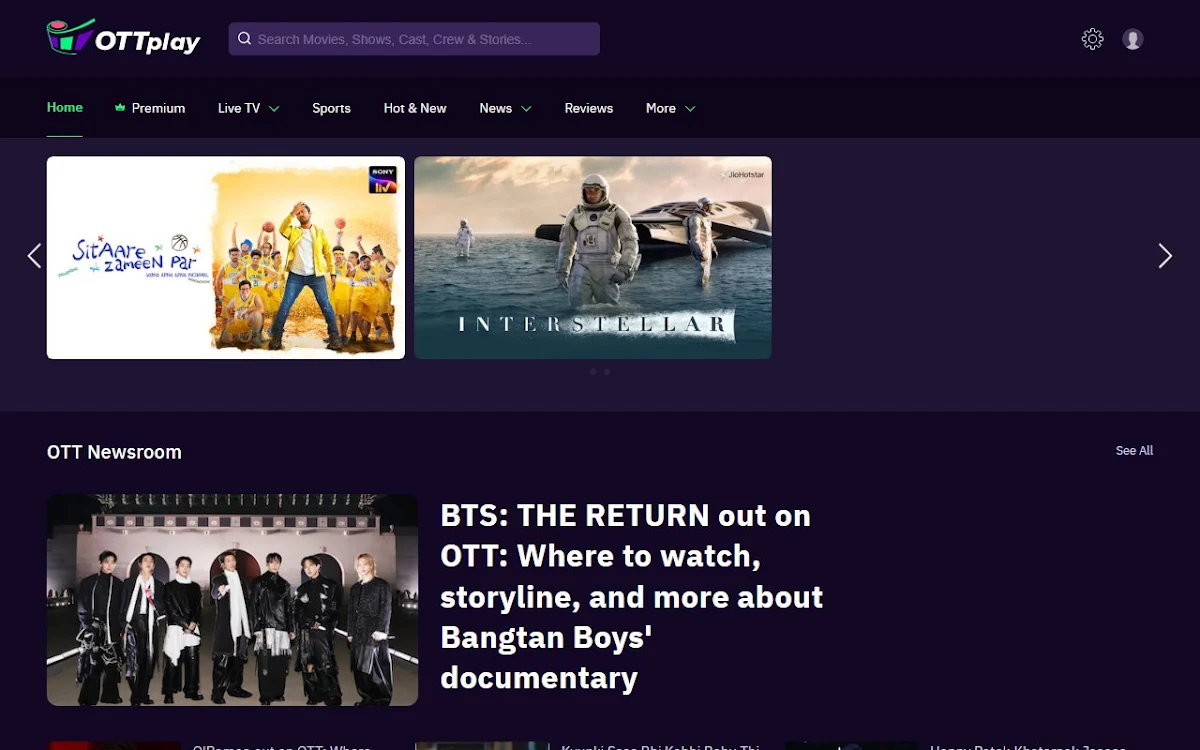Select the Home tab
This screenshot has height=750, width=1200.
tap(65, 107)
